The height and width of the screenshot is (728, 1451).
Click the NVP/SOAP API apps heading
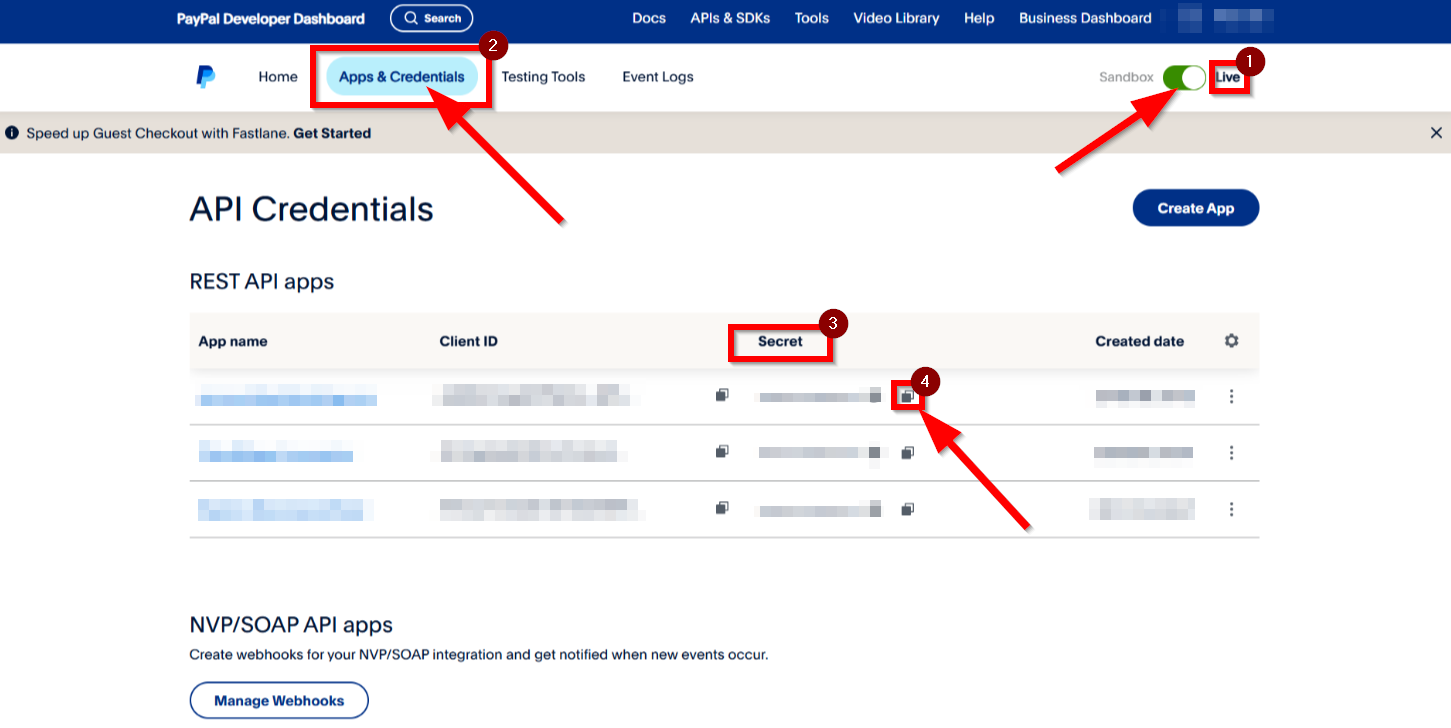(x=291, y=625)
